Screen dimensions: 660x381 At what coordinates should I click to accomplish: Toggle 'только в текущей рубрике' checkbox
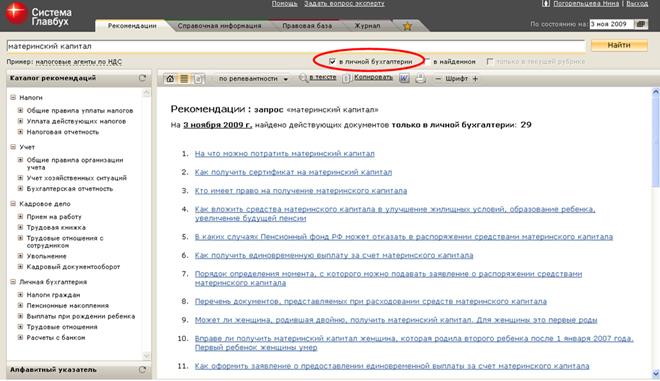coord(490,61)
